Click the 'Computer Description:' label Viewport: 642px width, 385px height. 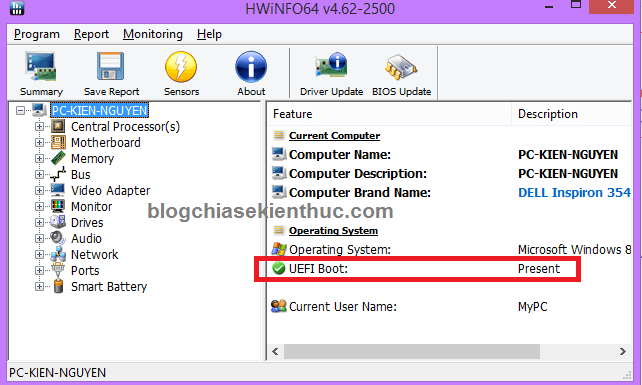(358, 174)
